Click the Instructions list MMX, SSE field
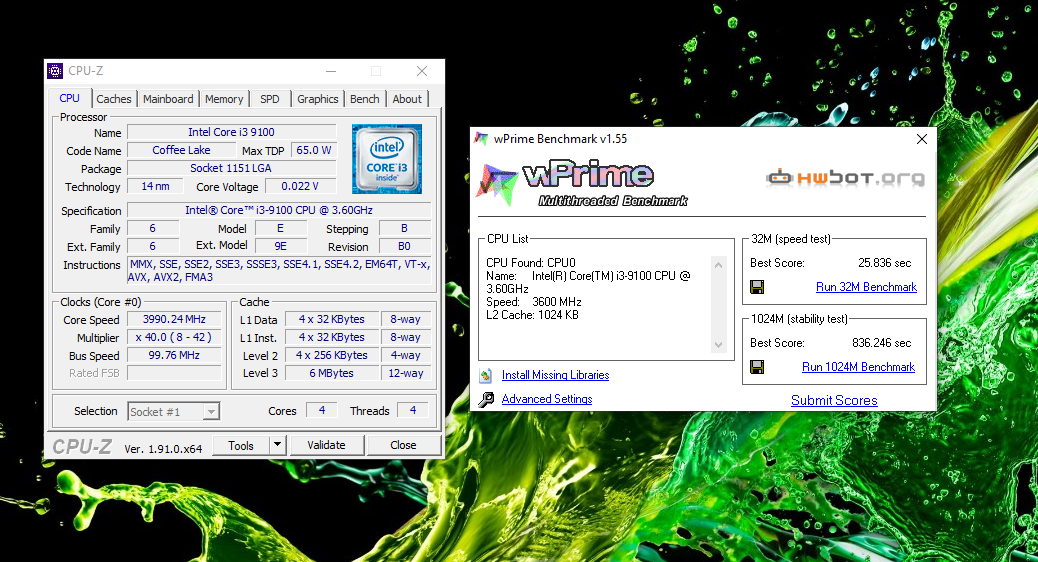 click(279, 270)
